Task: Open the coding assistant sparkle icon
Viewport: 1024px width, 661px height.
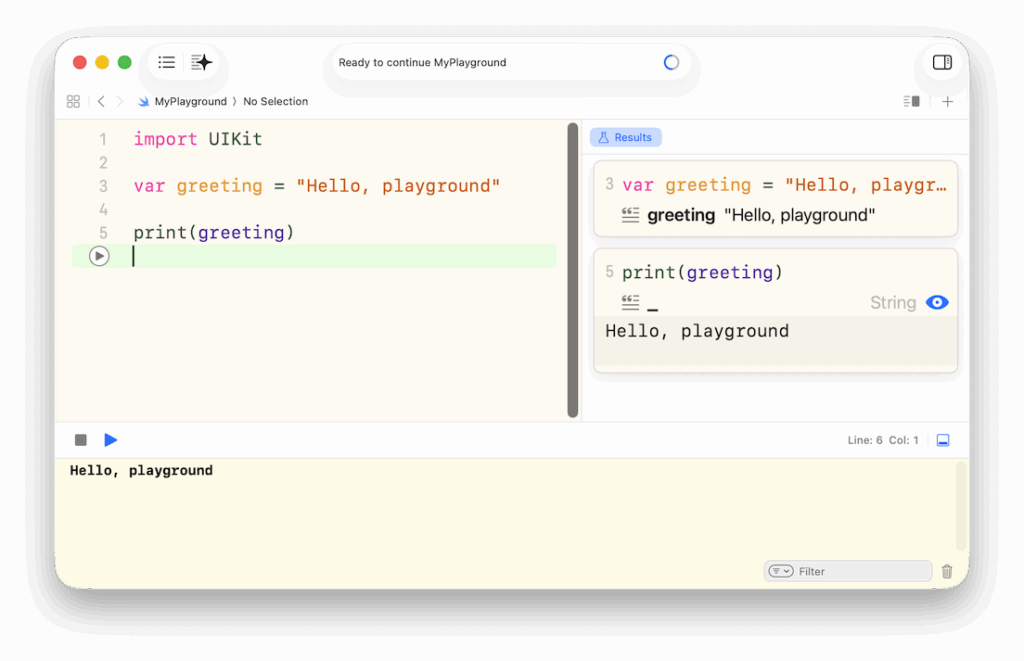Action: tap(202, 62)
